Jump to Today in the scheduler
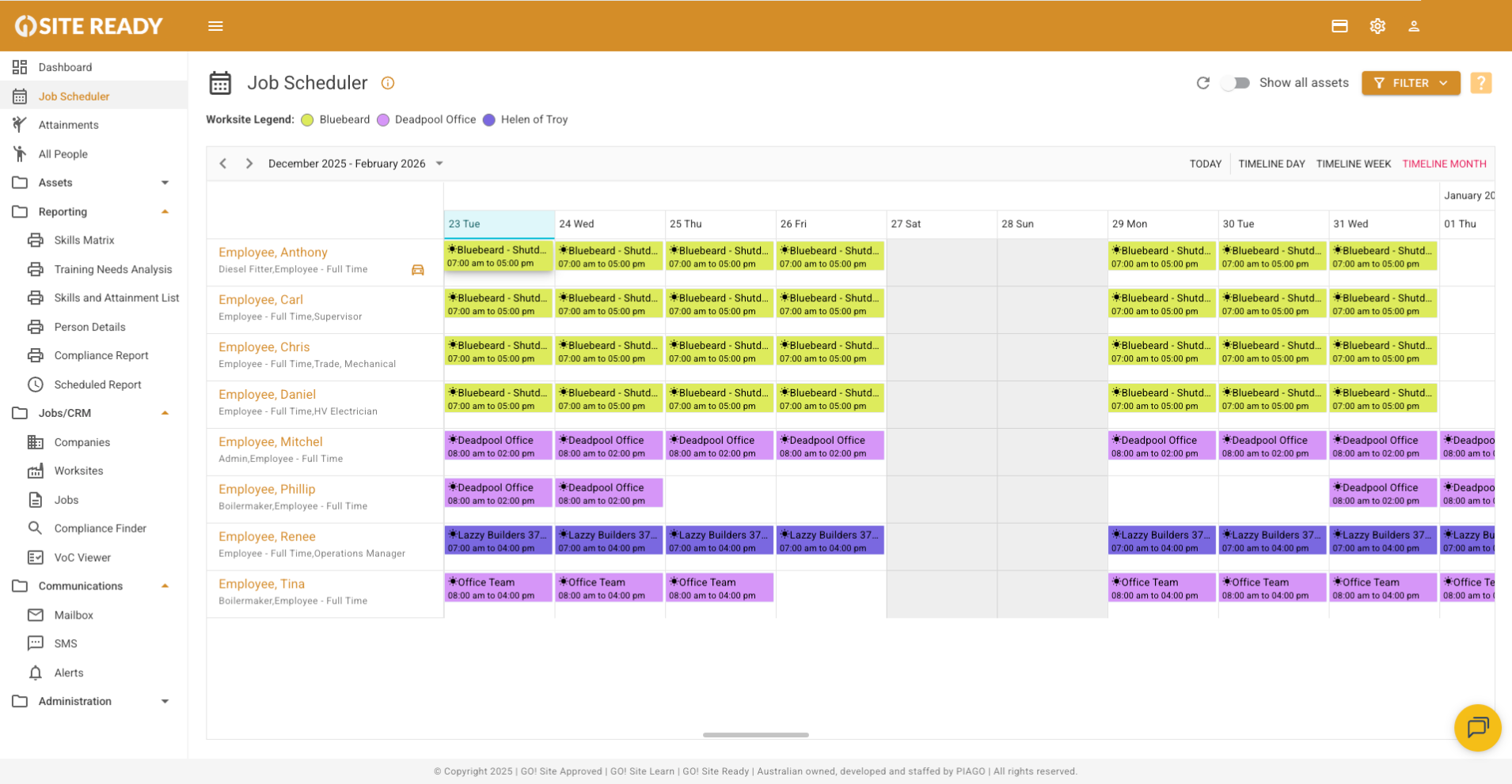The height and width of the screenshot is (784, 1512). (x=1206, y=164)
